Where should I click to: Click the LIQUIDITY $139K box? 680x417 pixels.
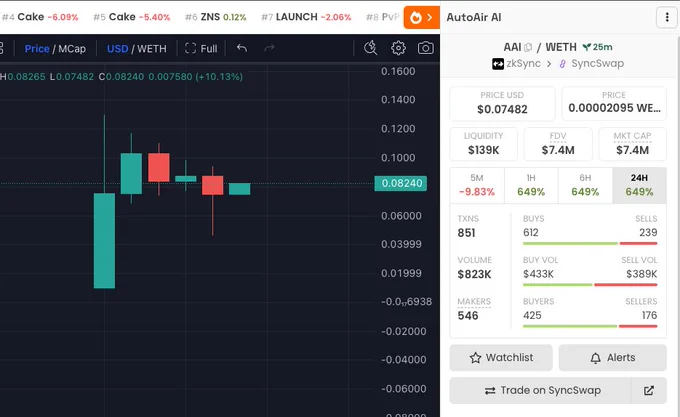[484, 144]
